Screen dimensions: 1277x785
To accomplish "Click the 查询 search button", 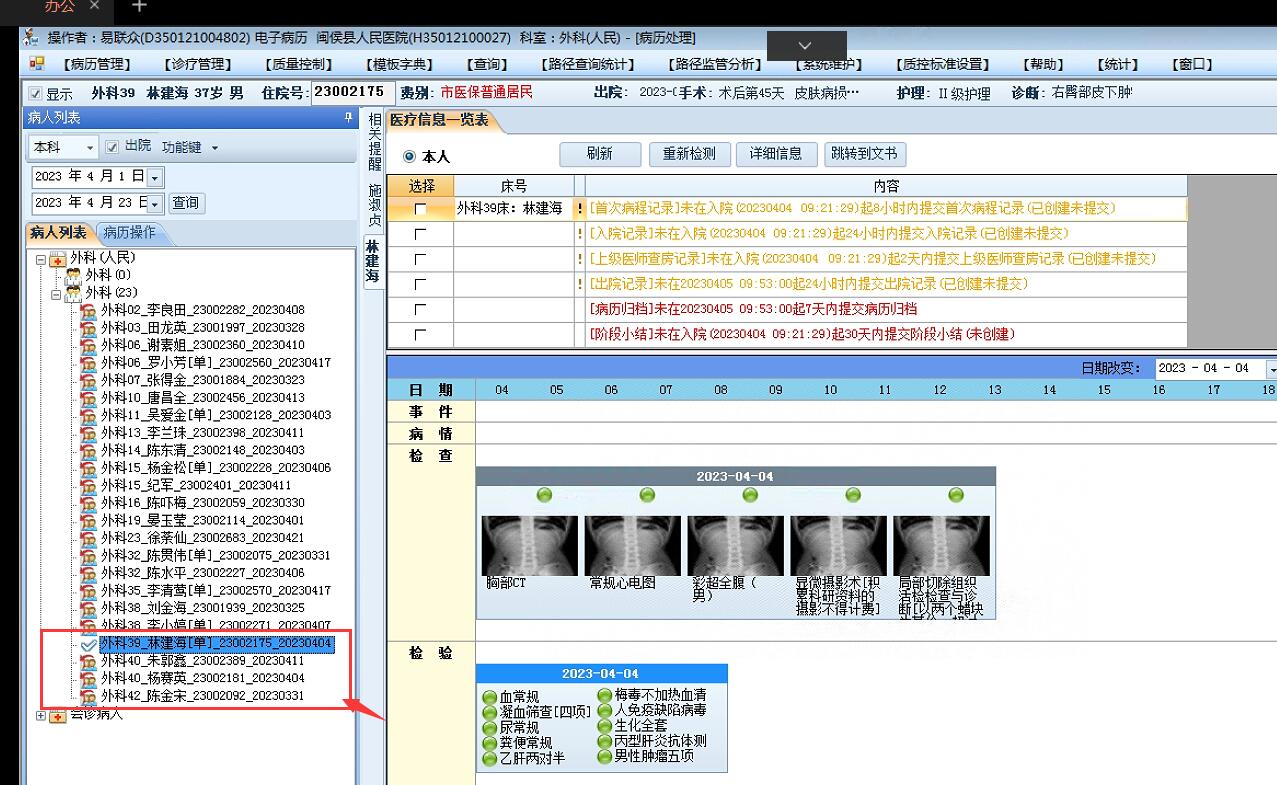I will [185, 202].
